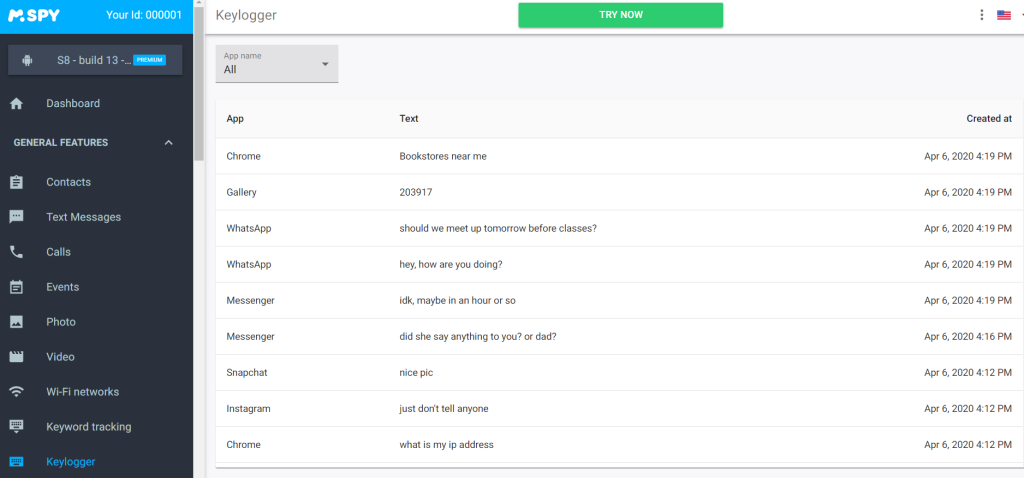Collapse the General Features section chevron
1024x478 pixels.
(x=168, y=142)
